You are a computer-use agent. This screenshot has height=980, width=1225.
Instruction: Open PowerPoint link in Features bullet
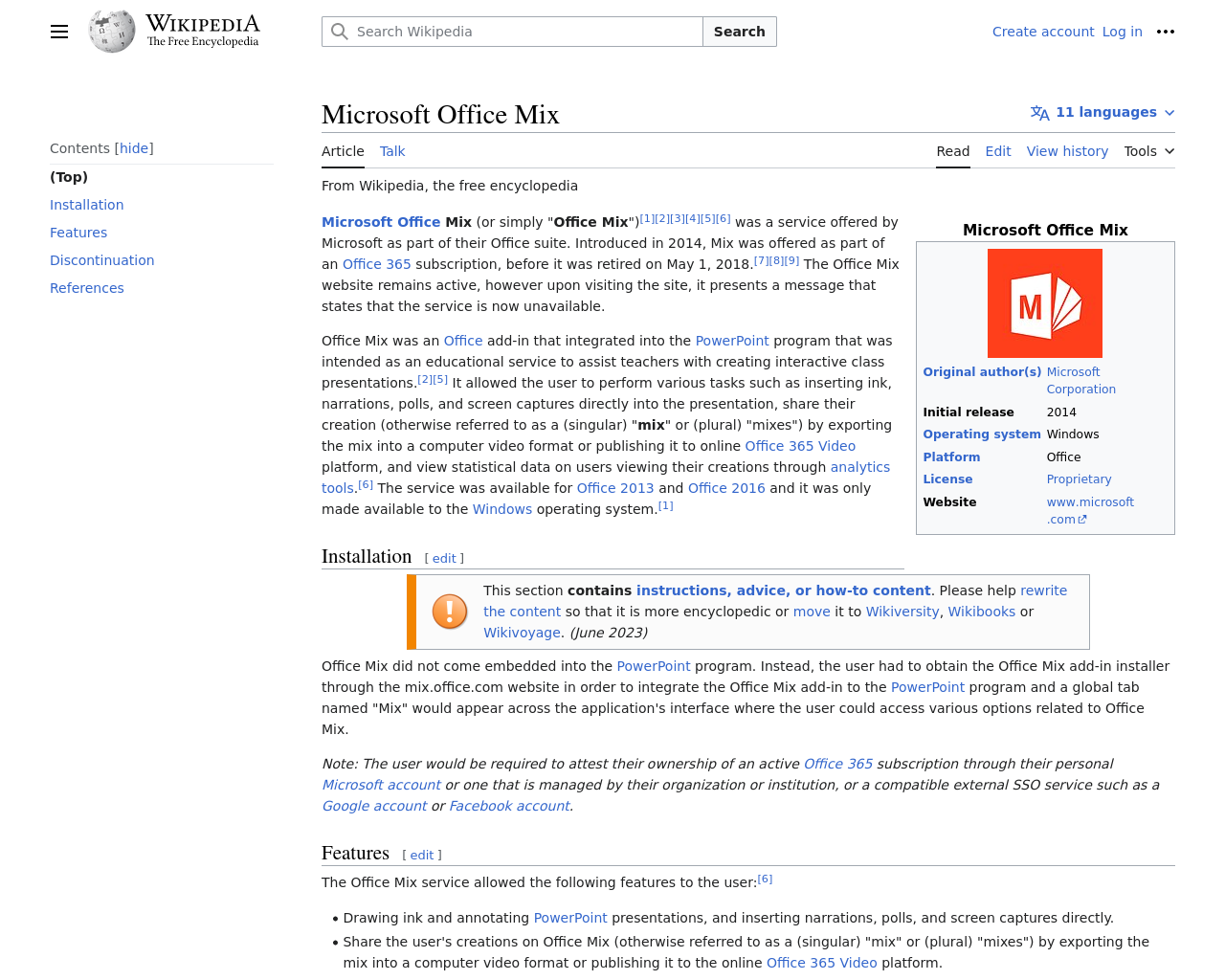click(570, 918)
